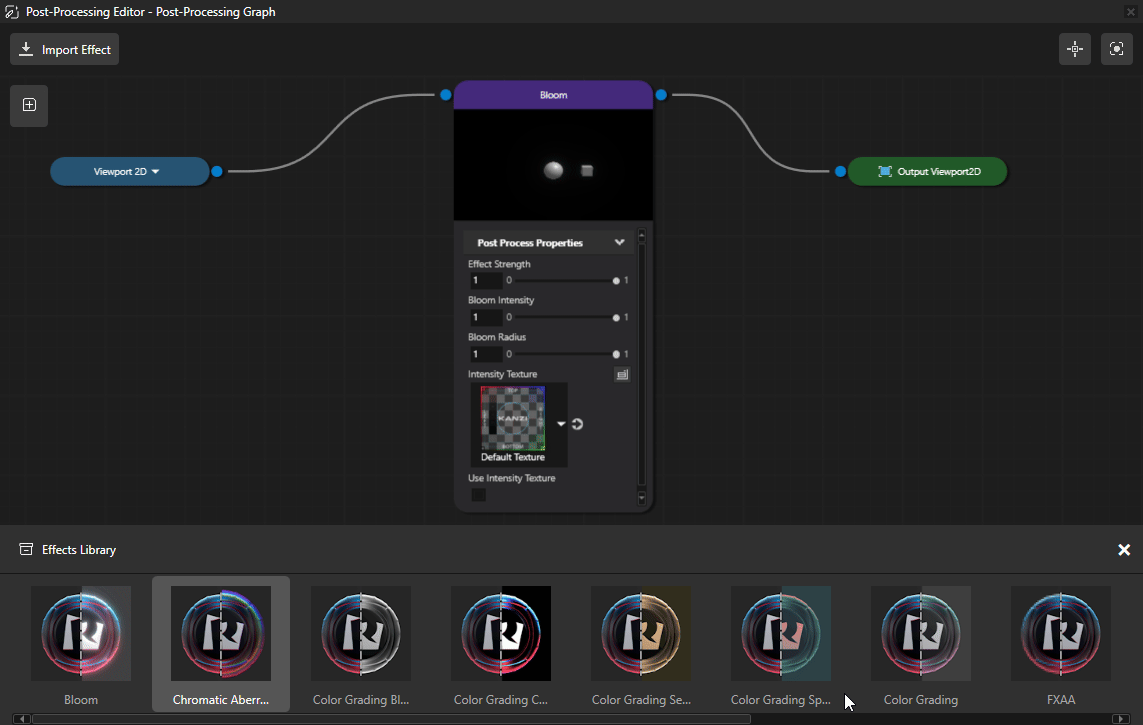Choose the FXAA effect from library

[x=1060, y=635]
